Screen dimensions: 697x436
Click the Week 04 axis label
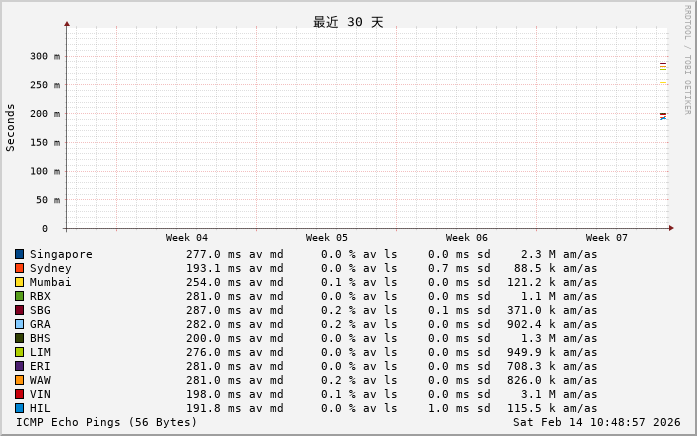(x=187, y=238)
